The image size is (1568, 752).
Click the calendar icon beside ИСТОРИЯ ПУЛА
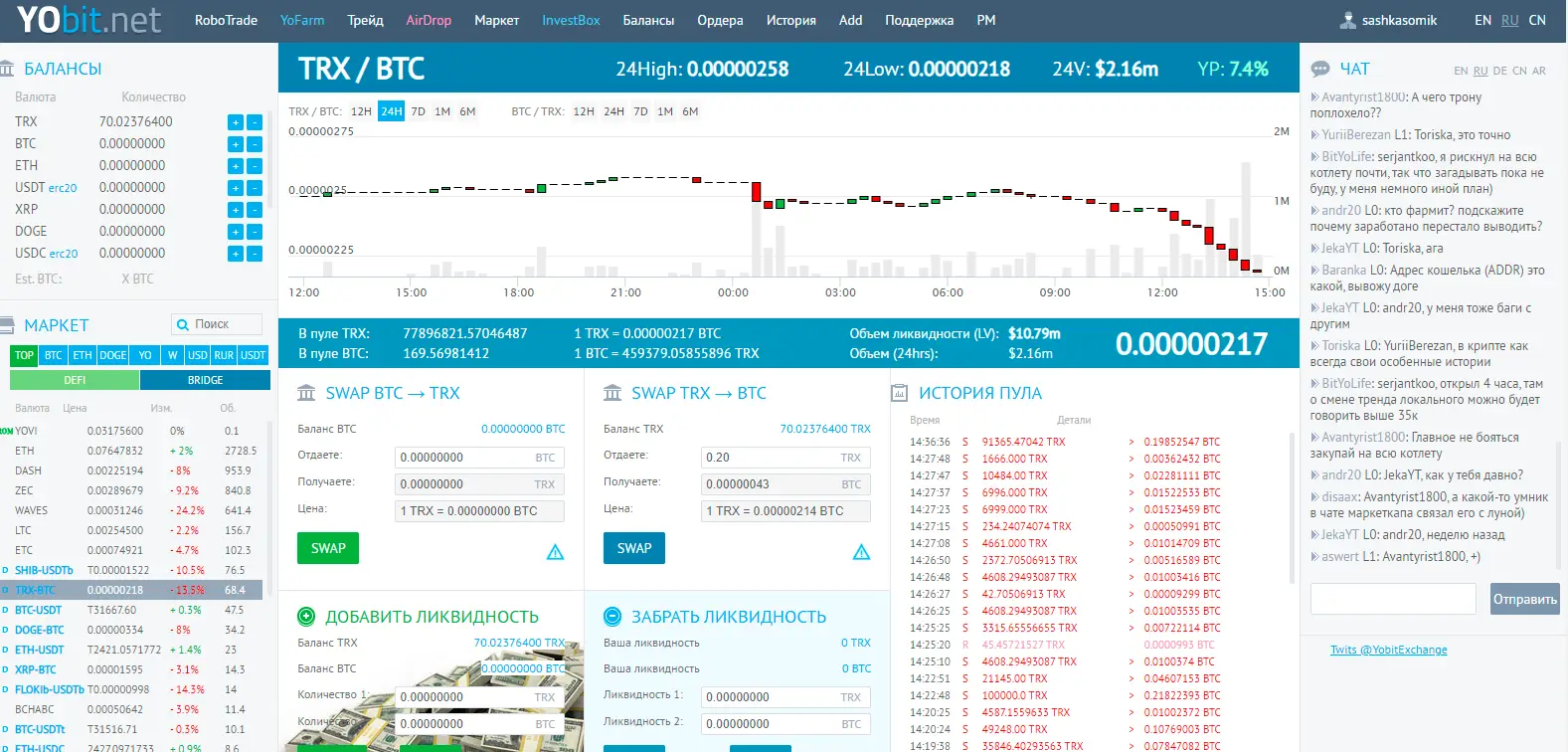[x=899, y=393]
